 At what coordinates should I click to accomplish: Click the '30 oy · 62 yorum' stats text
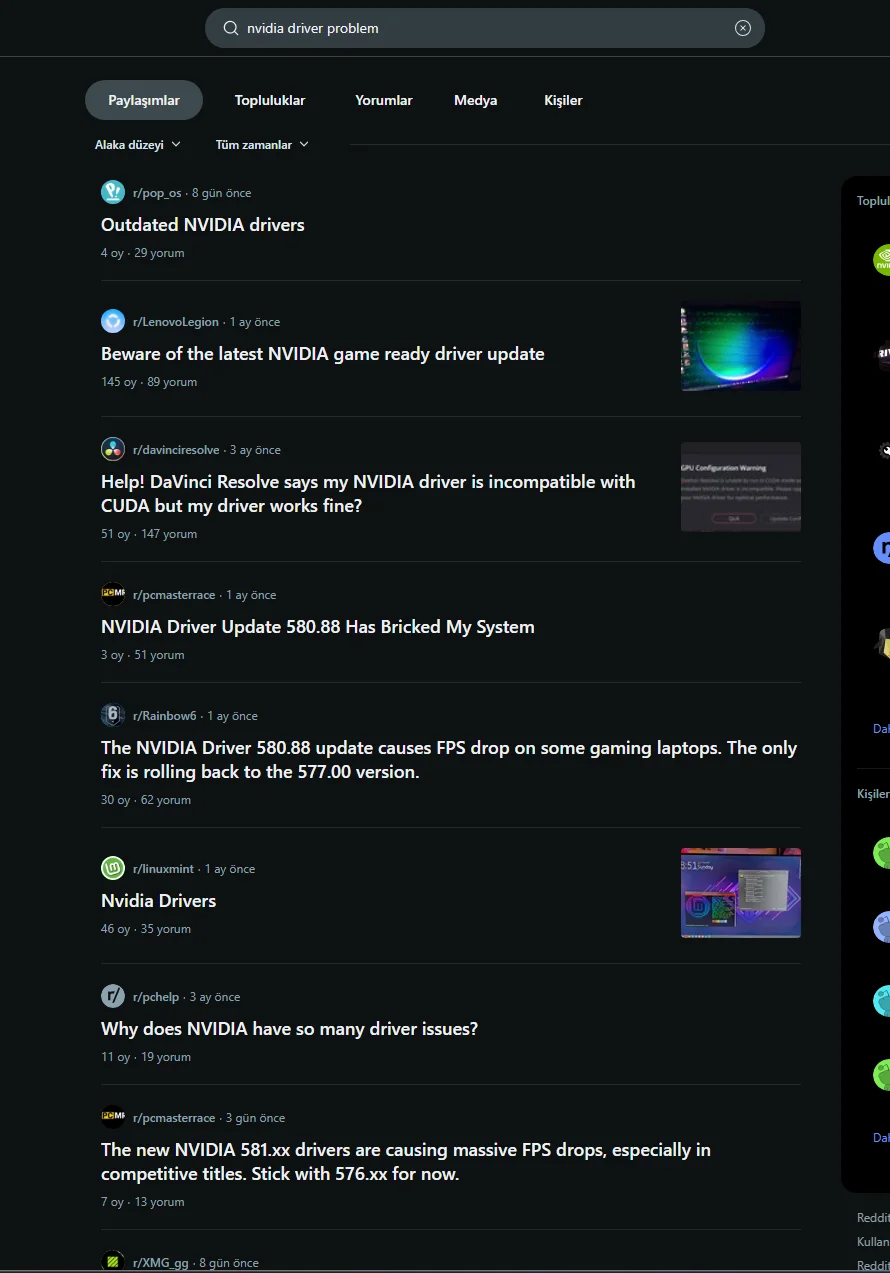coord(146,800)
